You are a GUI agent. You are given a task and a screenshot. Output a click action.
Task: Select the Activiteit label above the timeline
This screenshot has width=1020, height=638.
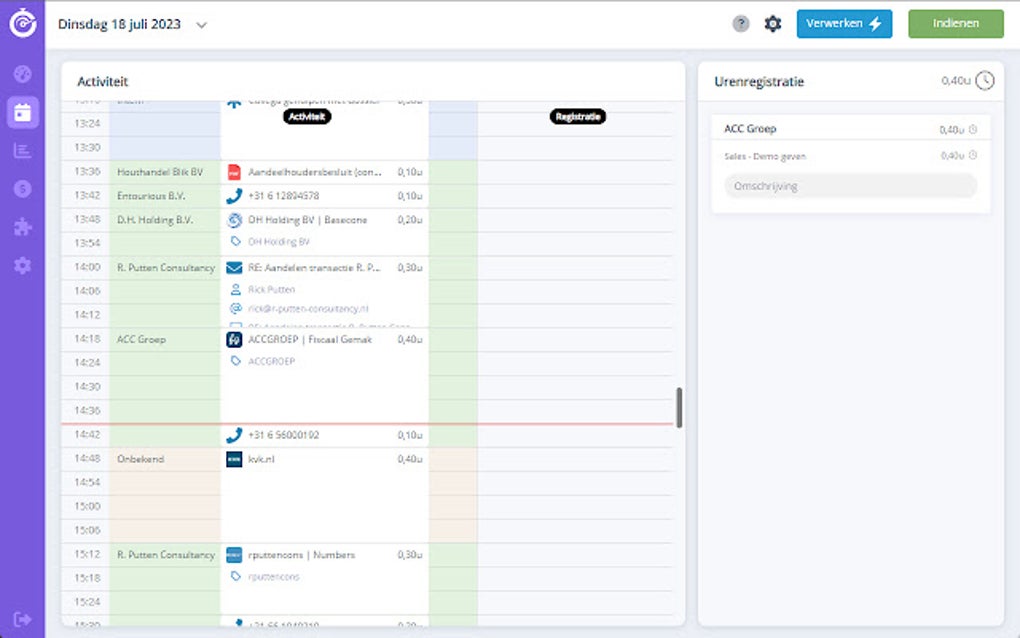pos(306,116)
